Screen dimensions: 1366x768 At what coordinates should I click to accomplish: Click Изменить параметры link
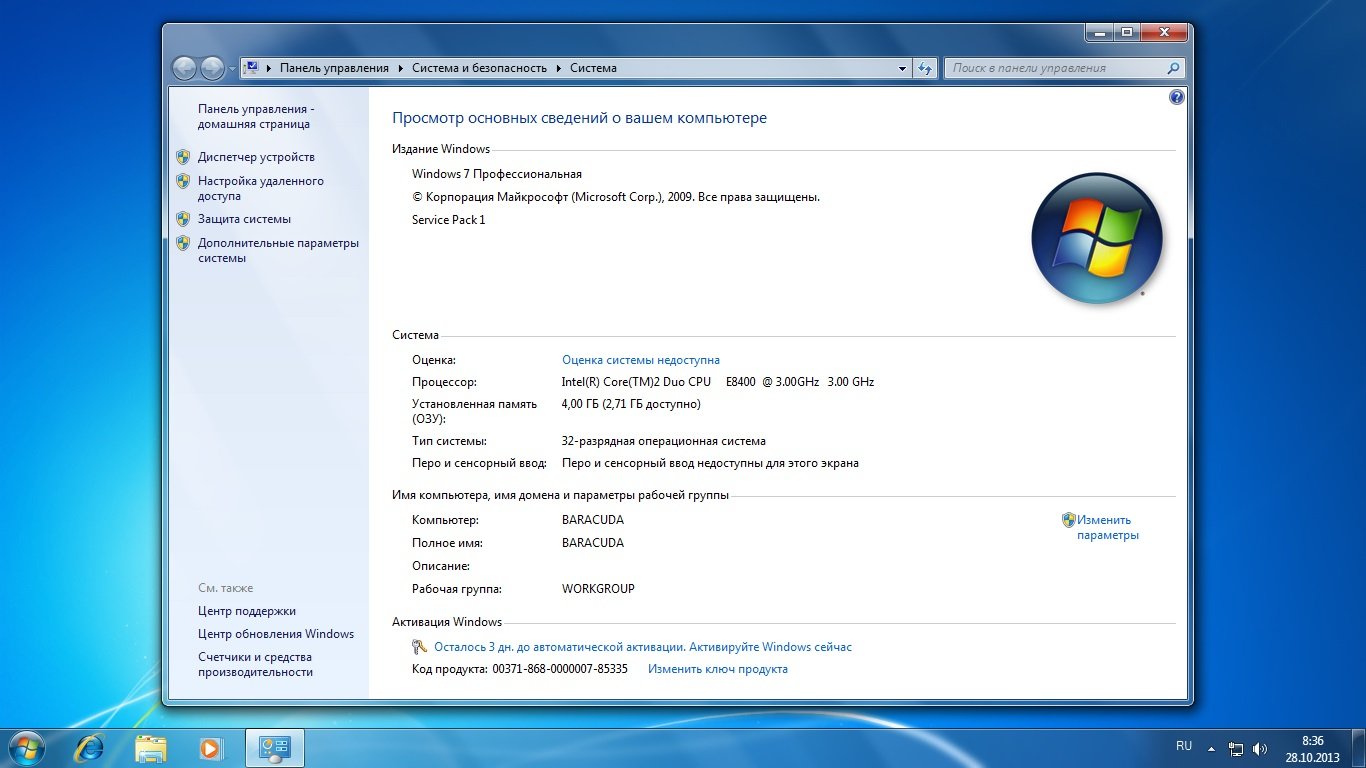1107,527
